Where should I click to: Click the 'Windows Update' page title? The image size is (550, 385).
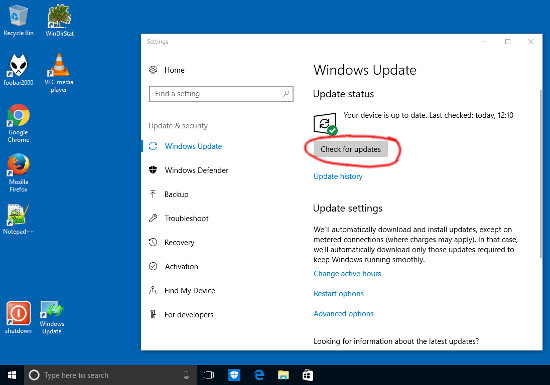365,70
